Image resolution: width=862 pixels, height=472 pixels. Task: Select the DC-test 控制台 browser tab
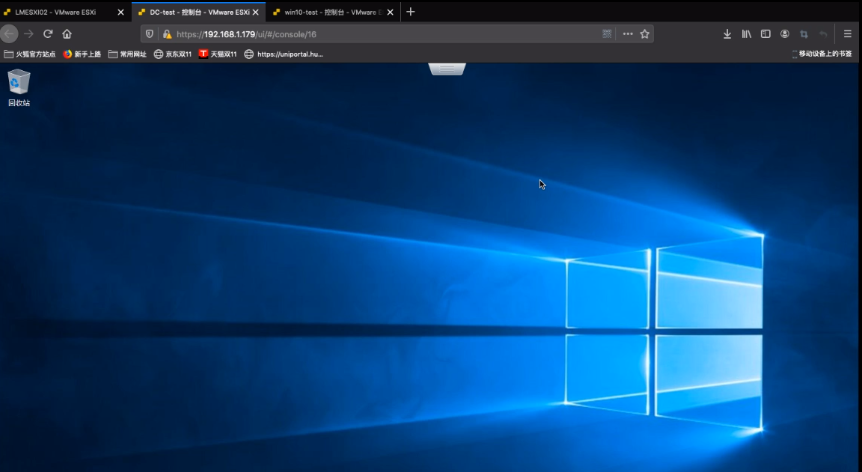(x=198, y=12)
